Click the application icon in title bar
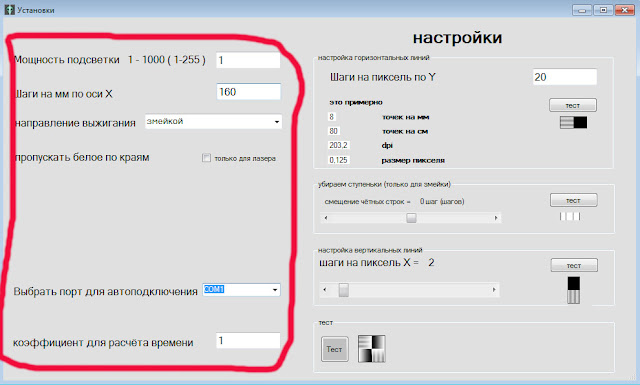Viewport: 640px width, 385px height. 9,9
